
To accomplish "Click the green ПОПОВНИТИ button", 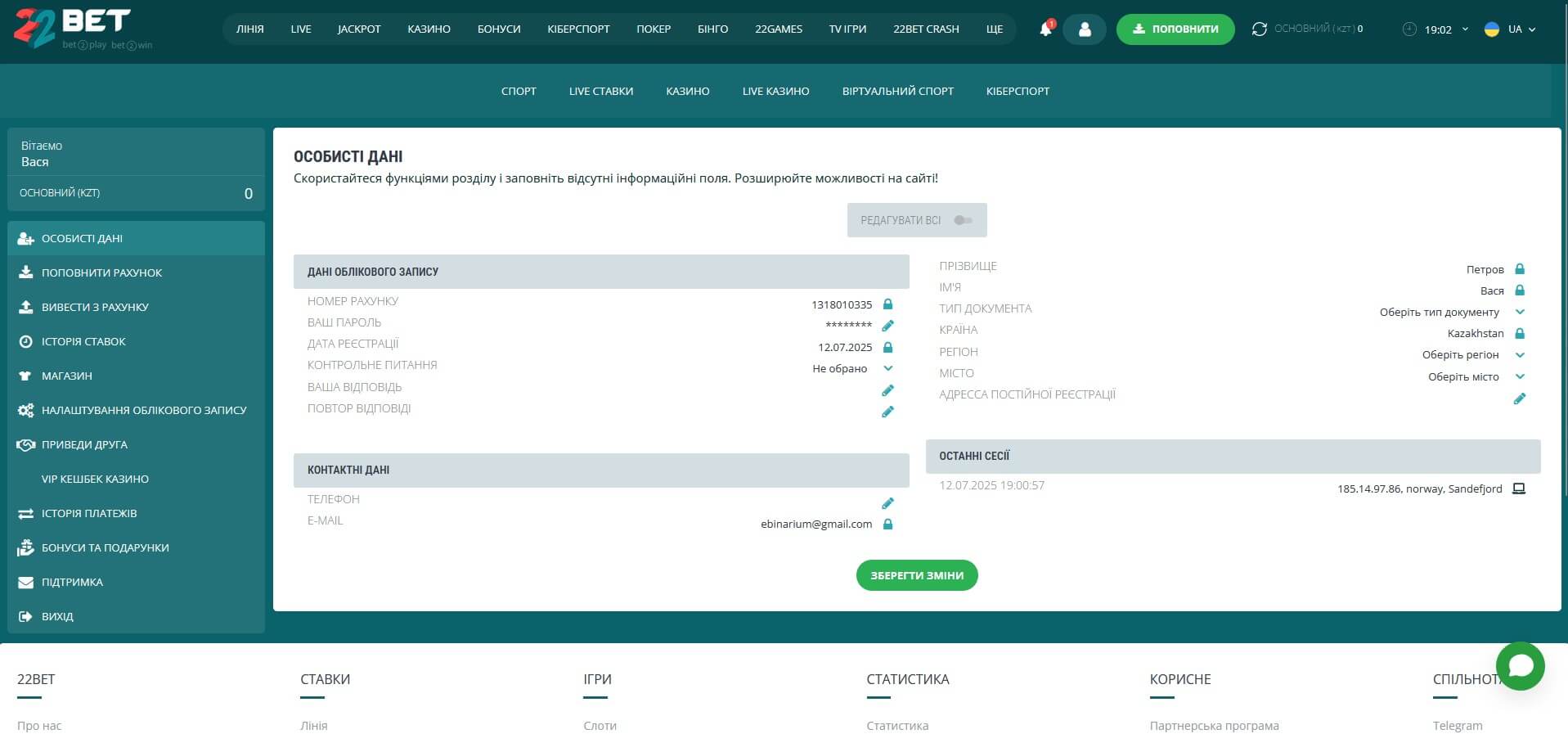I will (x=1175, y=29).
